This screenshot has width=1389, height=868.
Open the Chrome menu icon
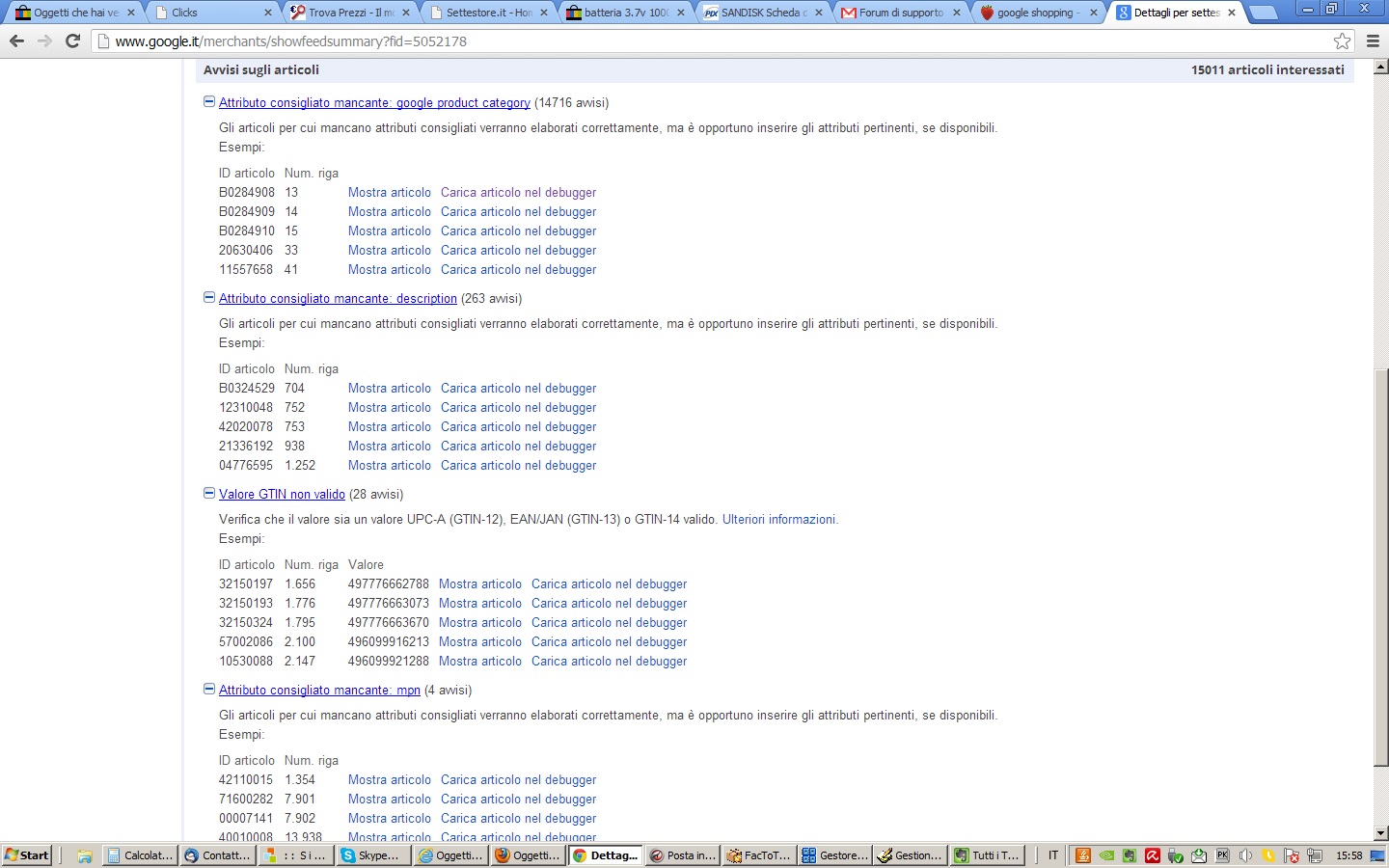1373,41
